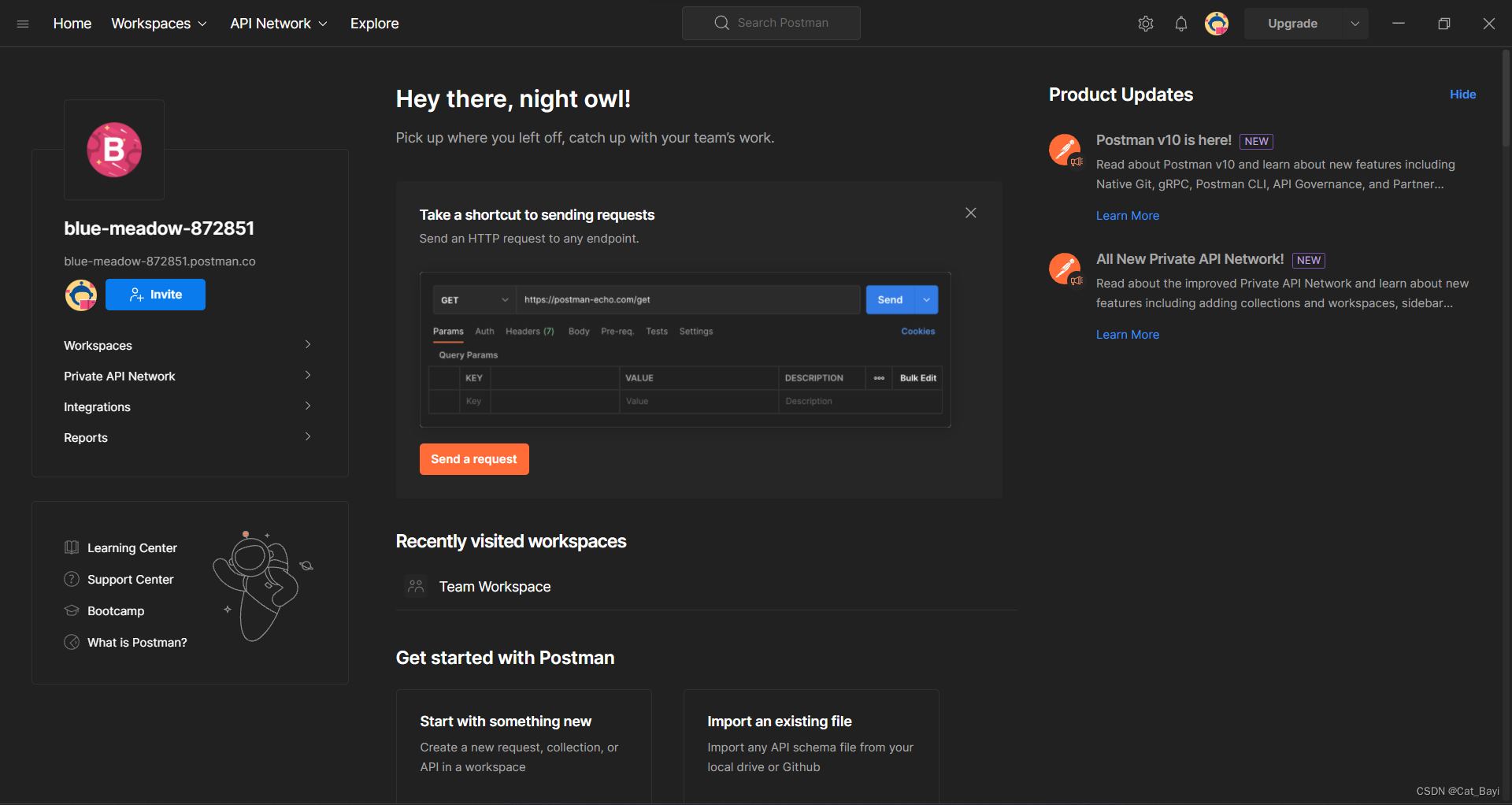Click the blue-meadow-872851.postman.co address text
Viewport: 1512px width, 805px height.
[160, 262]
